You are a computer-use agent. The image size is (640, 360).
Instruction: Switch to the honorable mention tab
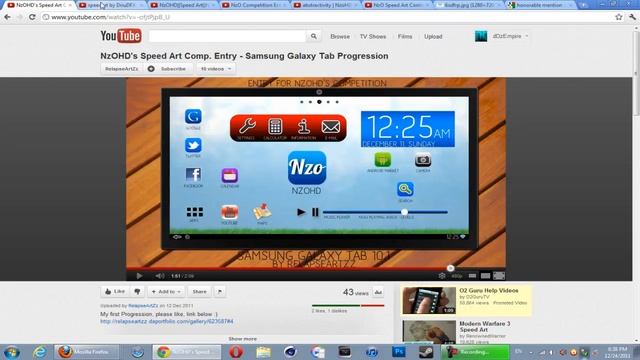click(540, 5)
